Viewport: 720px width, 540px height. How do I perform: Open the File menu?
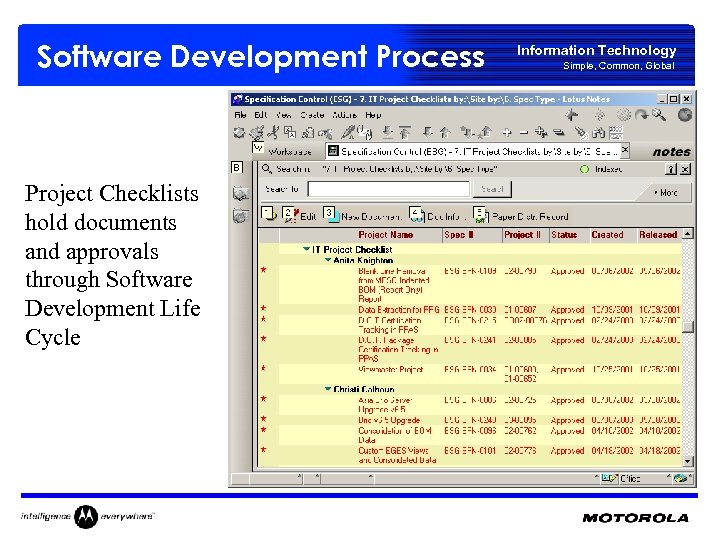[240, 115]
